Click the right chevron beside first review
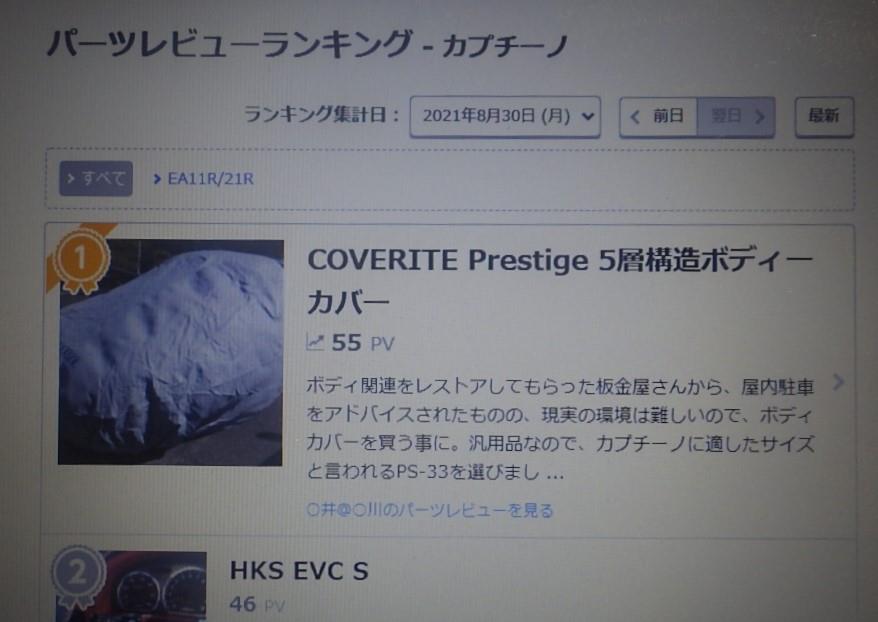This screenshot has height=622, width=878. 838,382
